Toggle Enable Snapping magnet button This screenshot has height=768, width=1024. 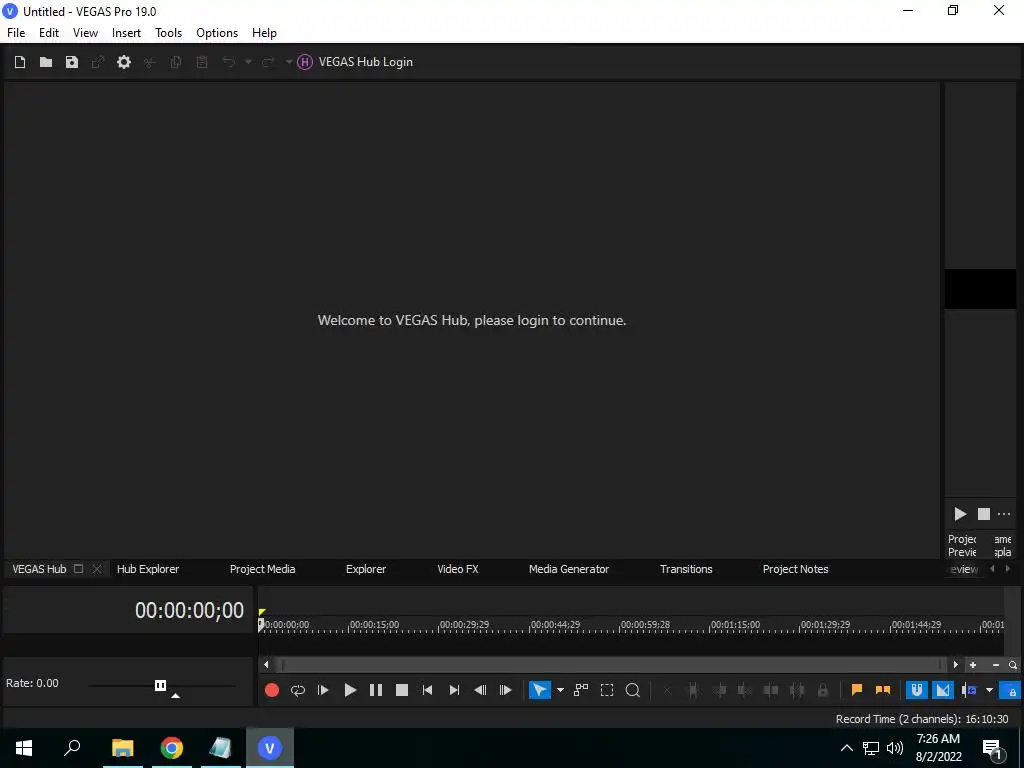point(916,690)
